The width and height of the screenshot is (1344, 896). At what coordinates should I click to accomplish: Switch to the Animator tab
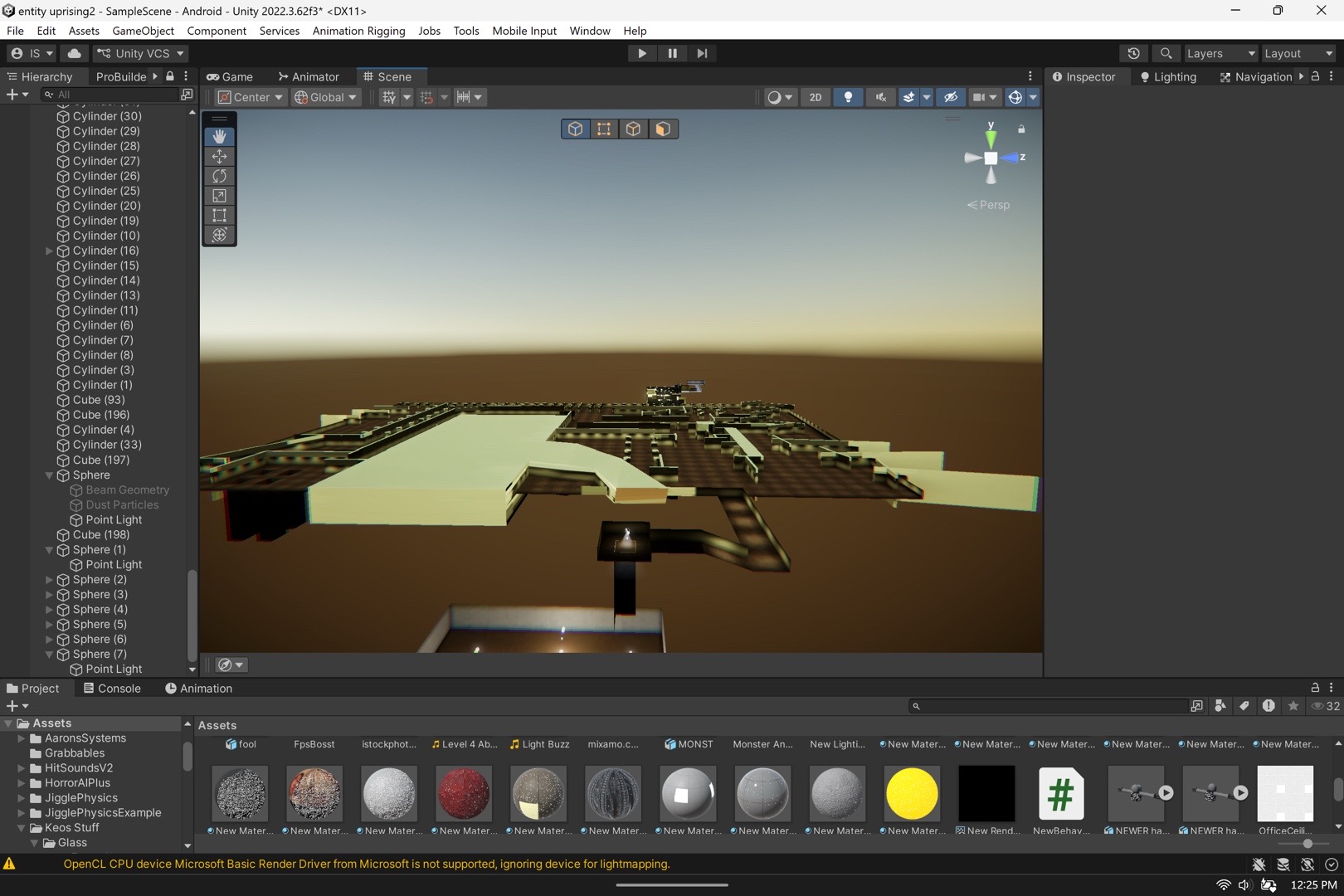point(309,76)
